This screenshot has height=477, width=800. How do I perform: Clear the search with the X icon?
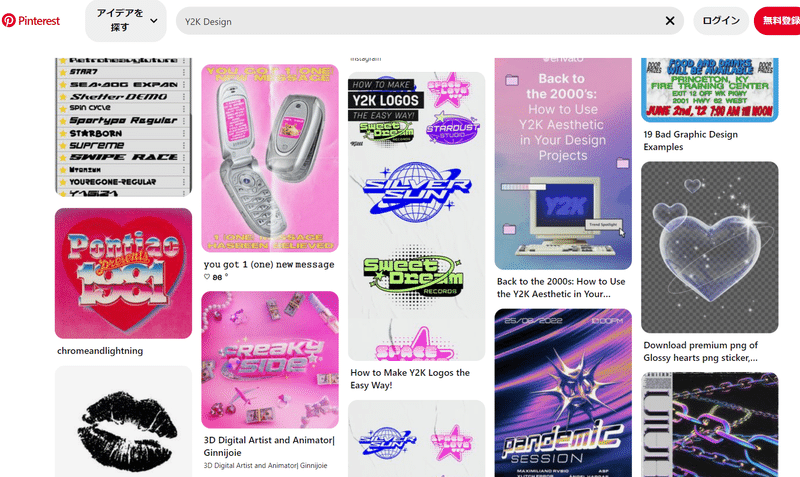pos(670,20)
